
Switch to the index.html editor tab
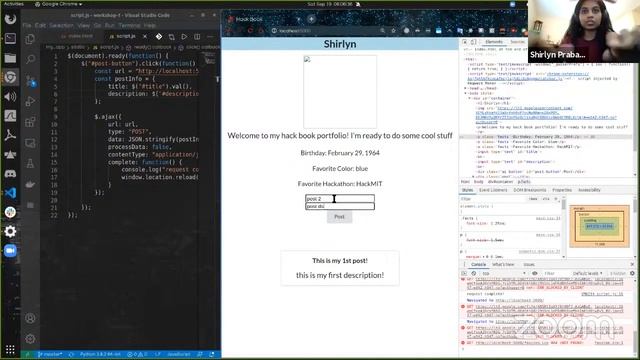(77, 36)
